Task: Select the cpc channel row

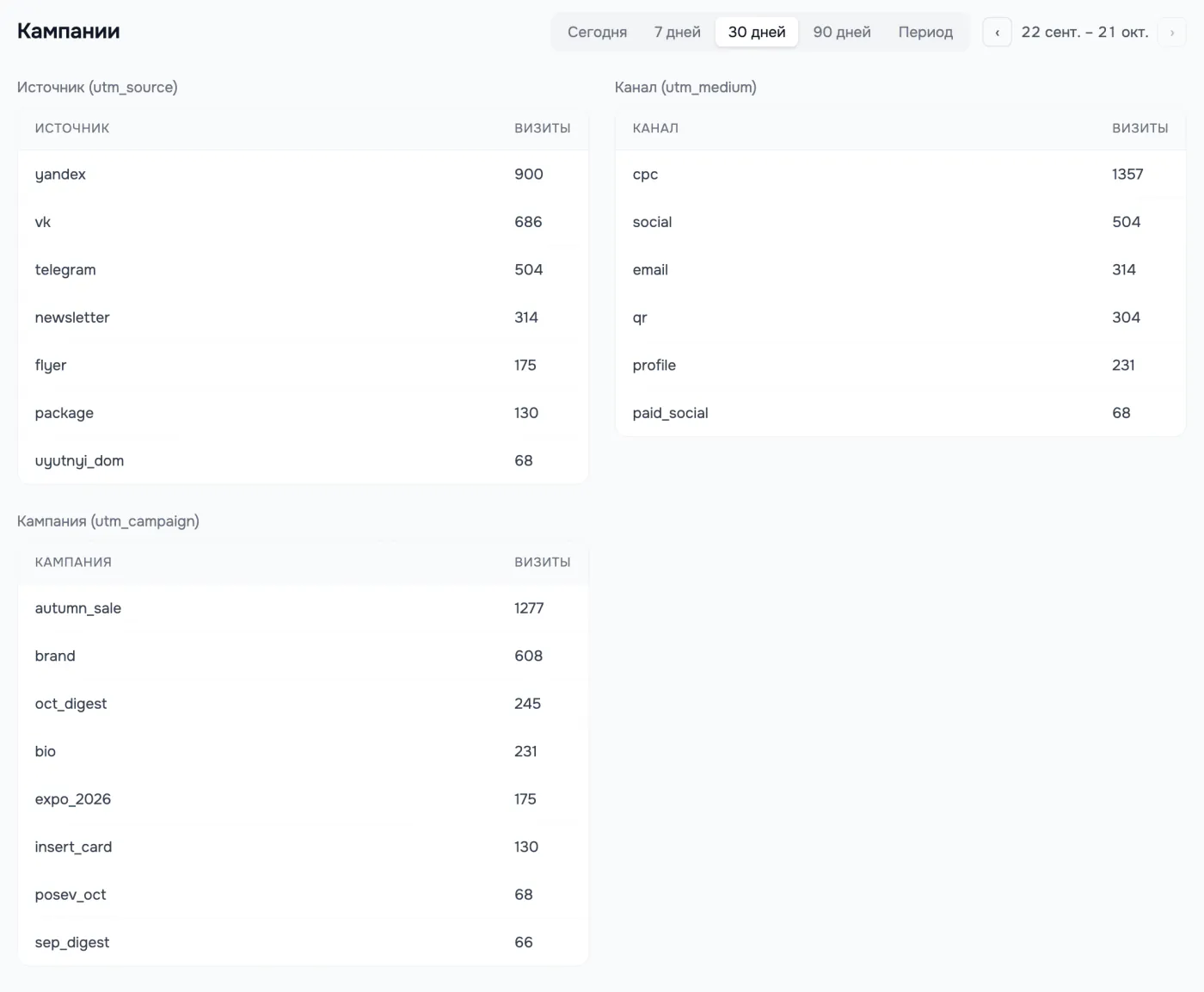Action: coord(900,174)
